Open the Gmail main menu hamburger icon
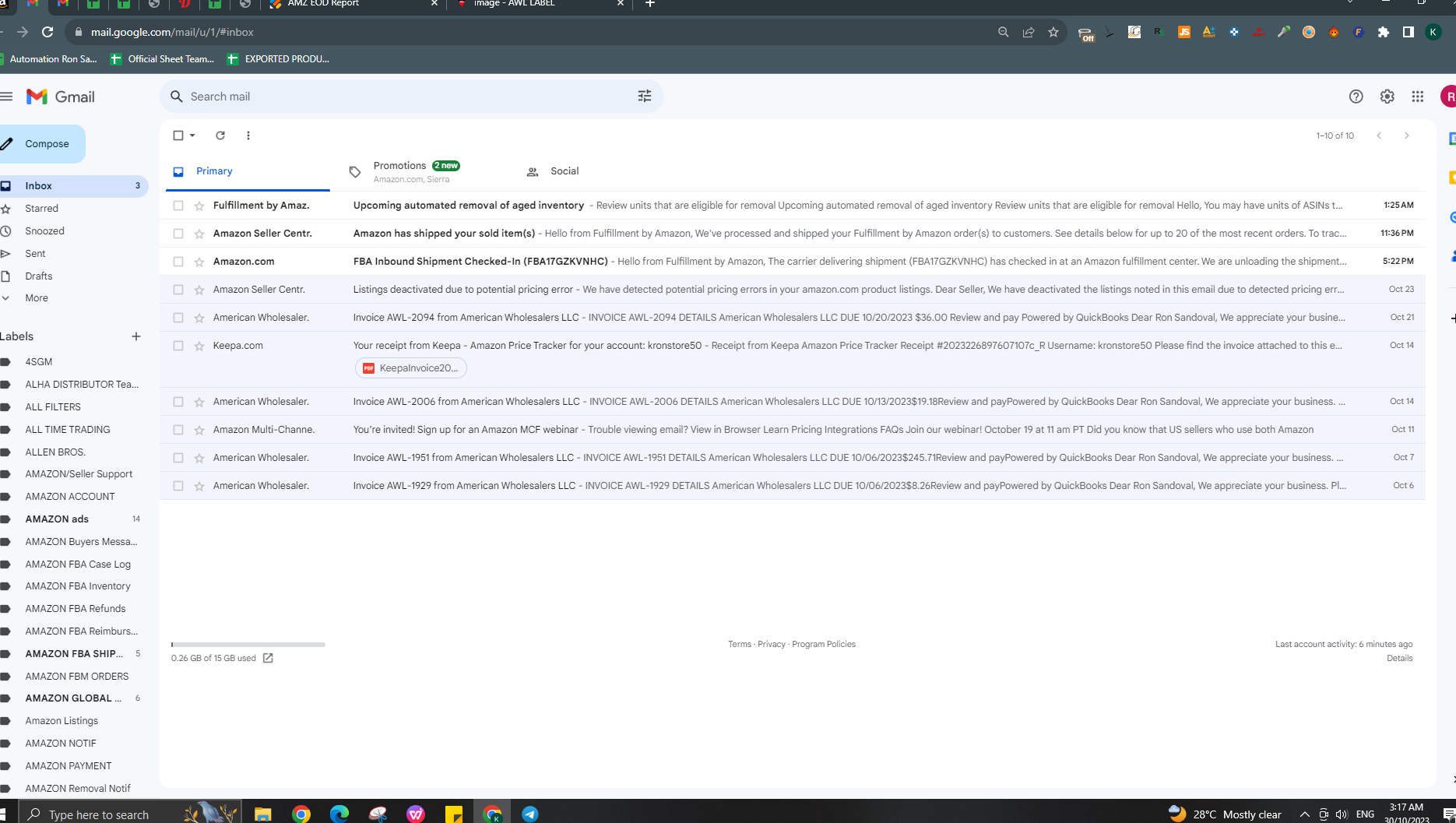 pos(7,97)
